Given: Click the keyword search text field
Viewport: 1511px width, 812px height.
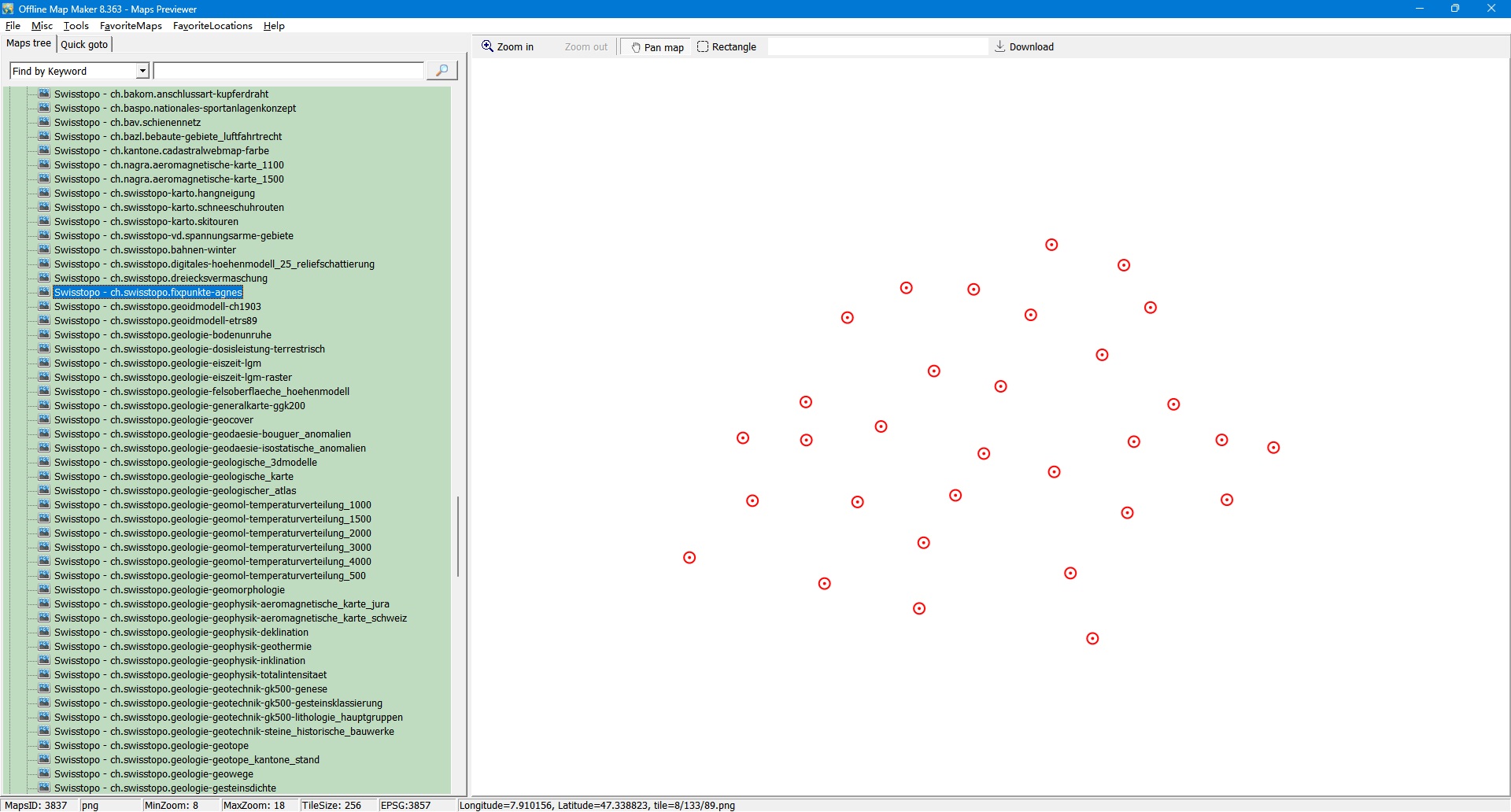Looking at the screenshot, I should tap(288, 71).
